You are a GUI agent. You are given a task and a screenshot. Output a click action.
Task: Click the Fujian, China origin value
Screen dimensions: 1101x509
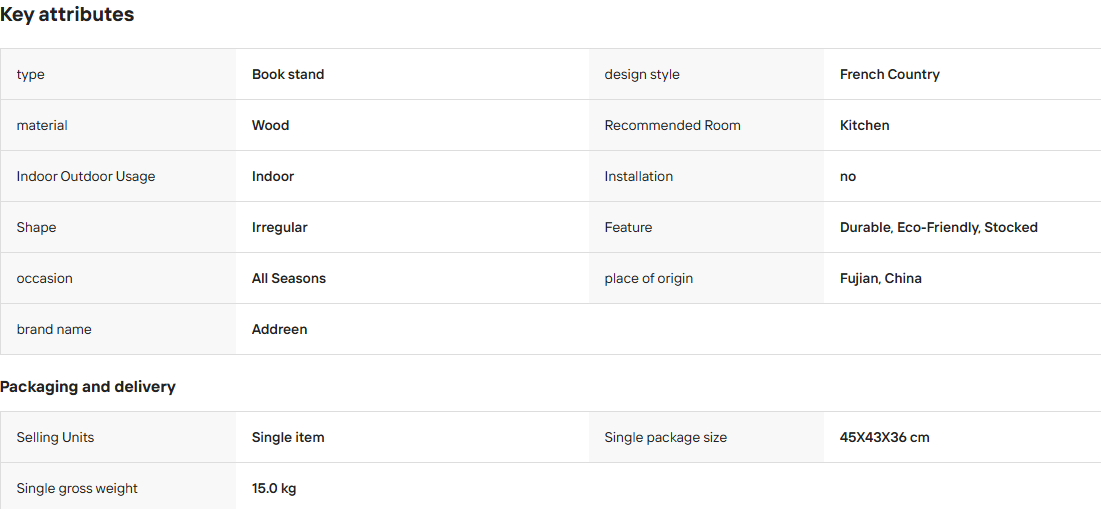(x=881, y=279)
